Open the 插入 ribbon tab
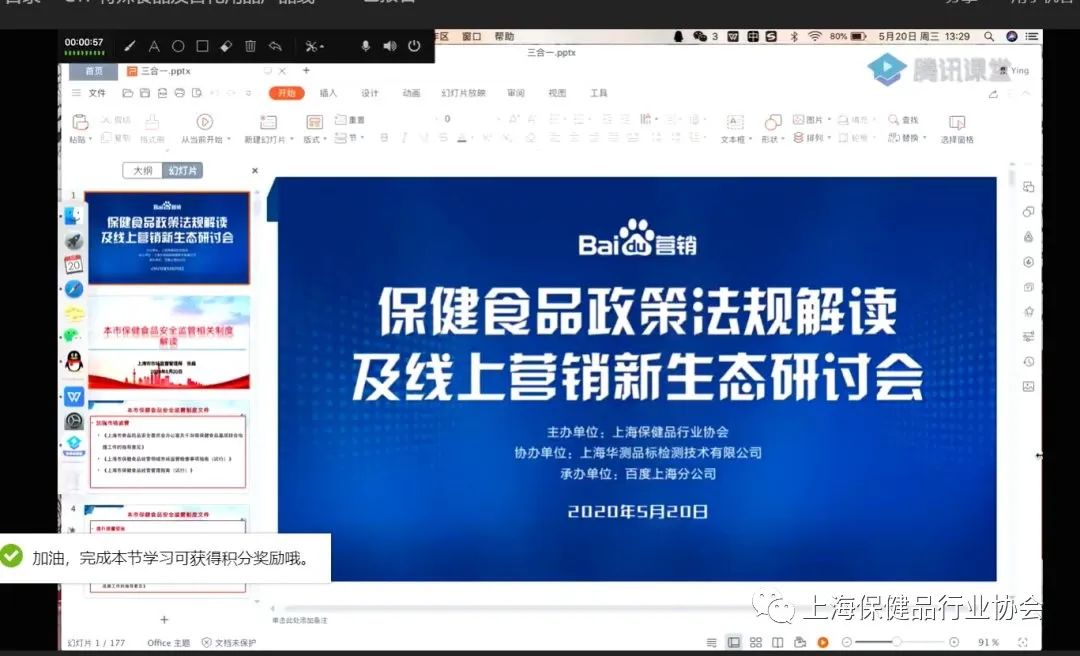 (329, 93)
